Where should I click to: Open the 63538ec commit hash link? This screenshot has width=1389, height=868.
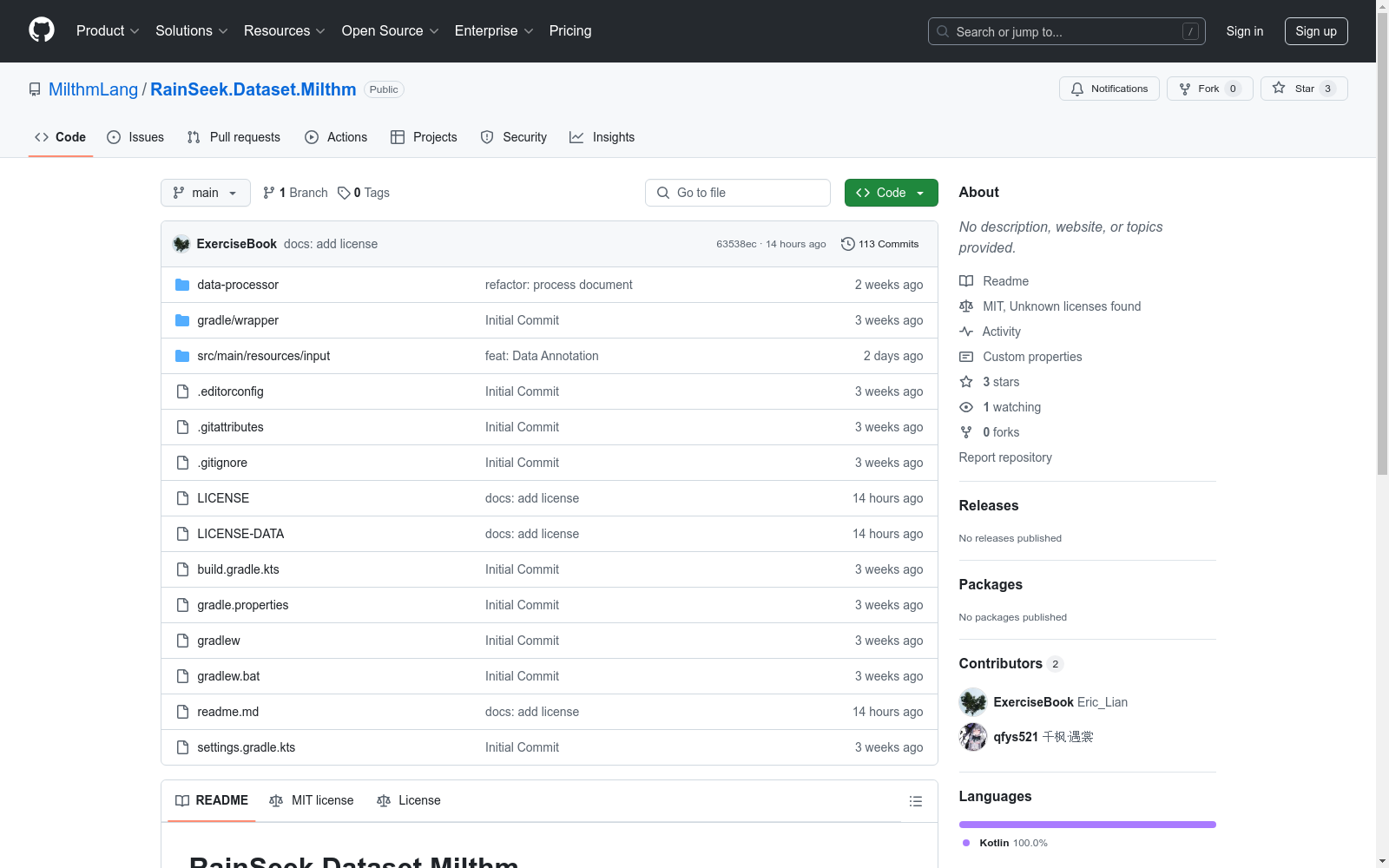click(736, 244)
